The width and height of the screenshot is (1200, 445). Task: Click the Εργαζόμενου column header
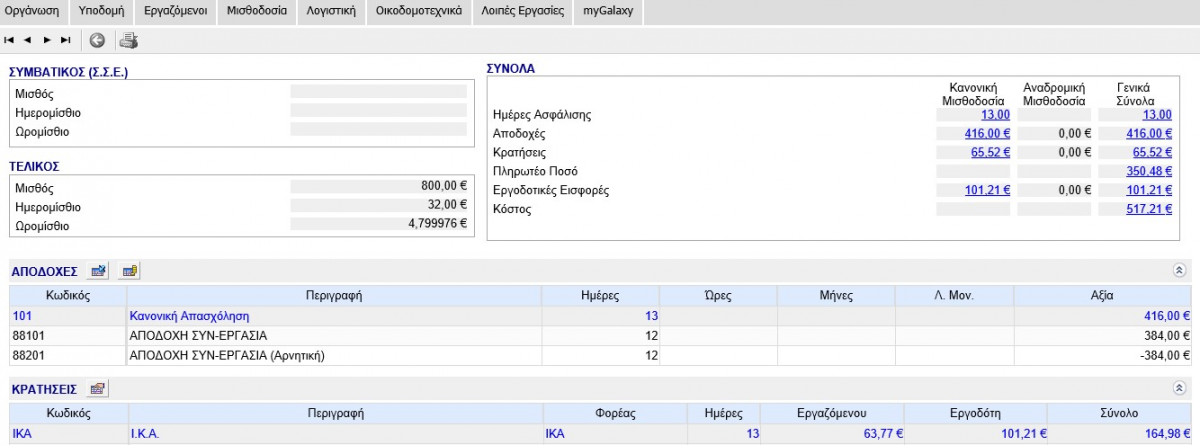[x=832, y=413]
